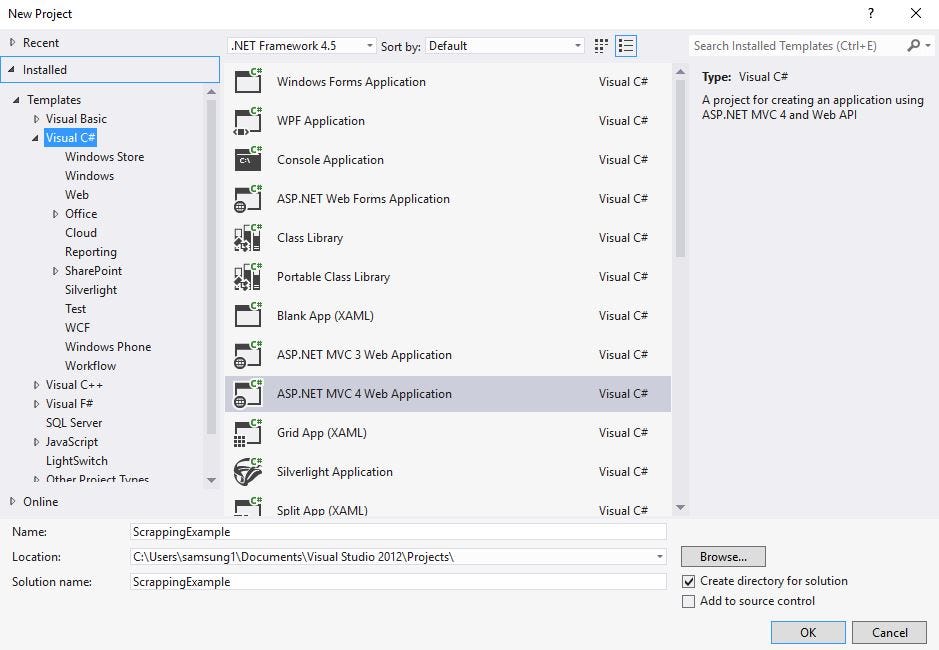Click the Portable Class Library icon
The height and width of the screenshot is (650, 939).
(x=248, y=276)
